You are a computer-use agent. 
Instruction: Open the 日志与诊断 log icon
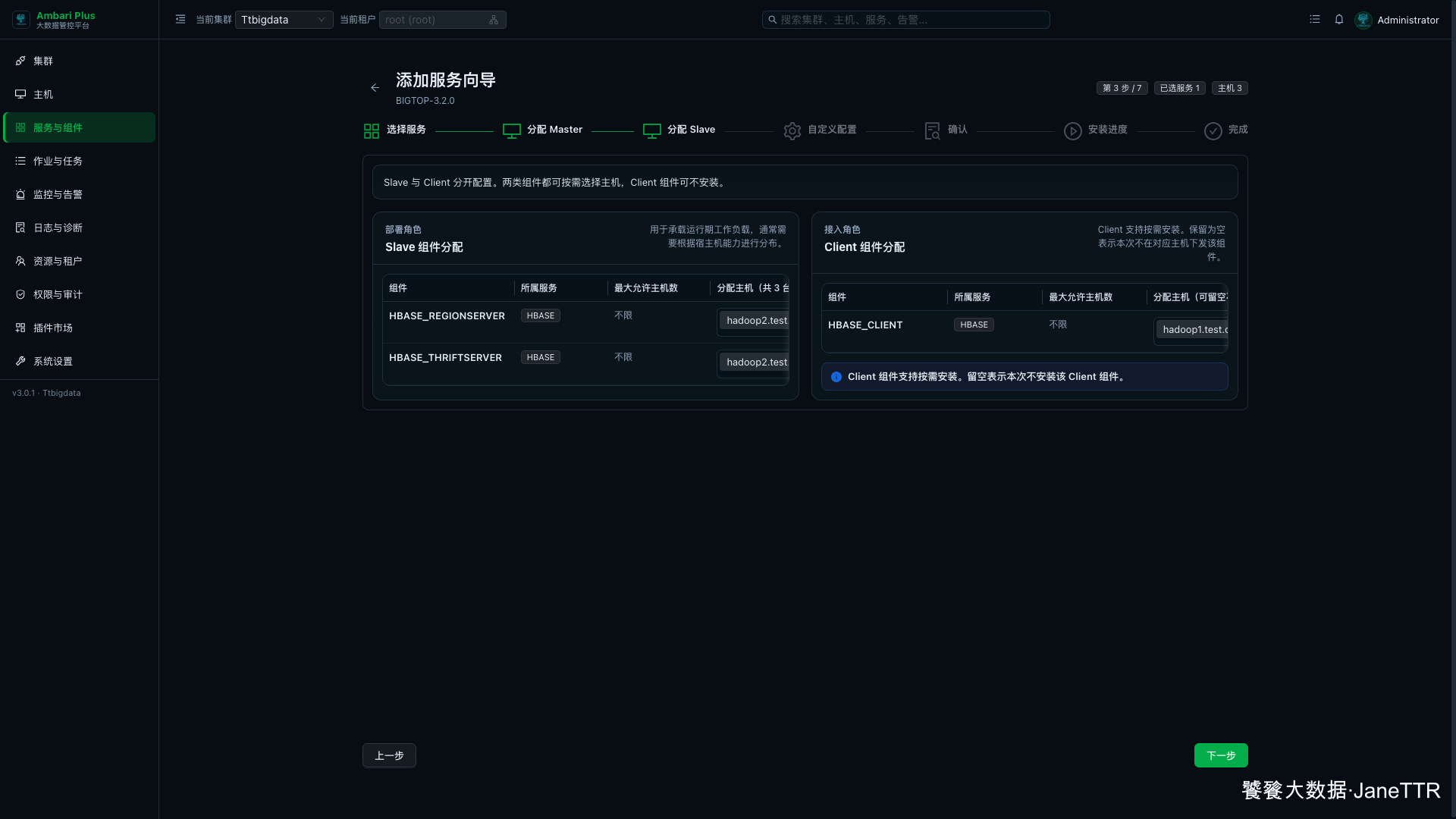(20, 227)
